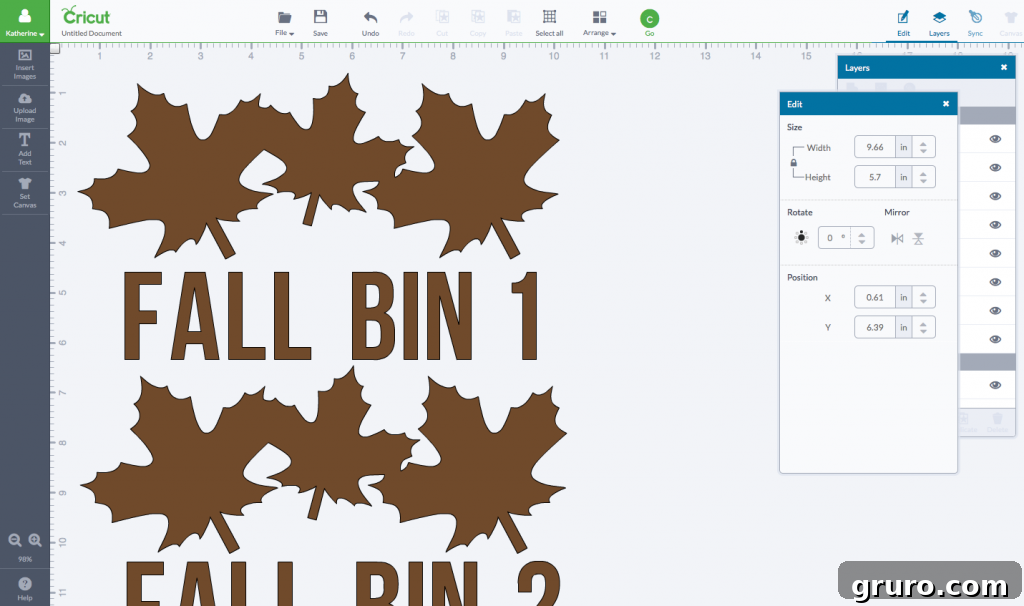Increase rotation with the stepper up arrow
Screen dimensions: 1024x606
coord(862,234)
